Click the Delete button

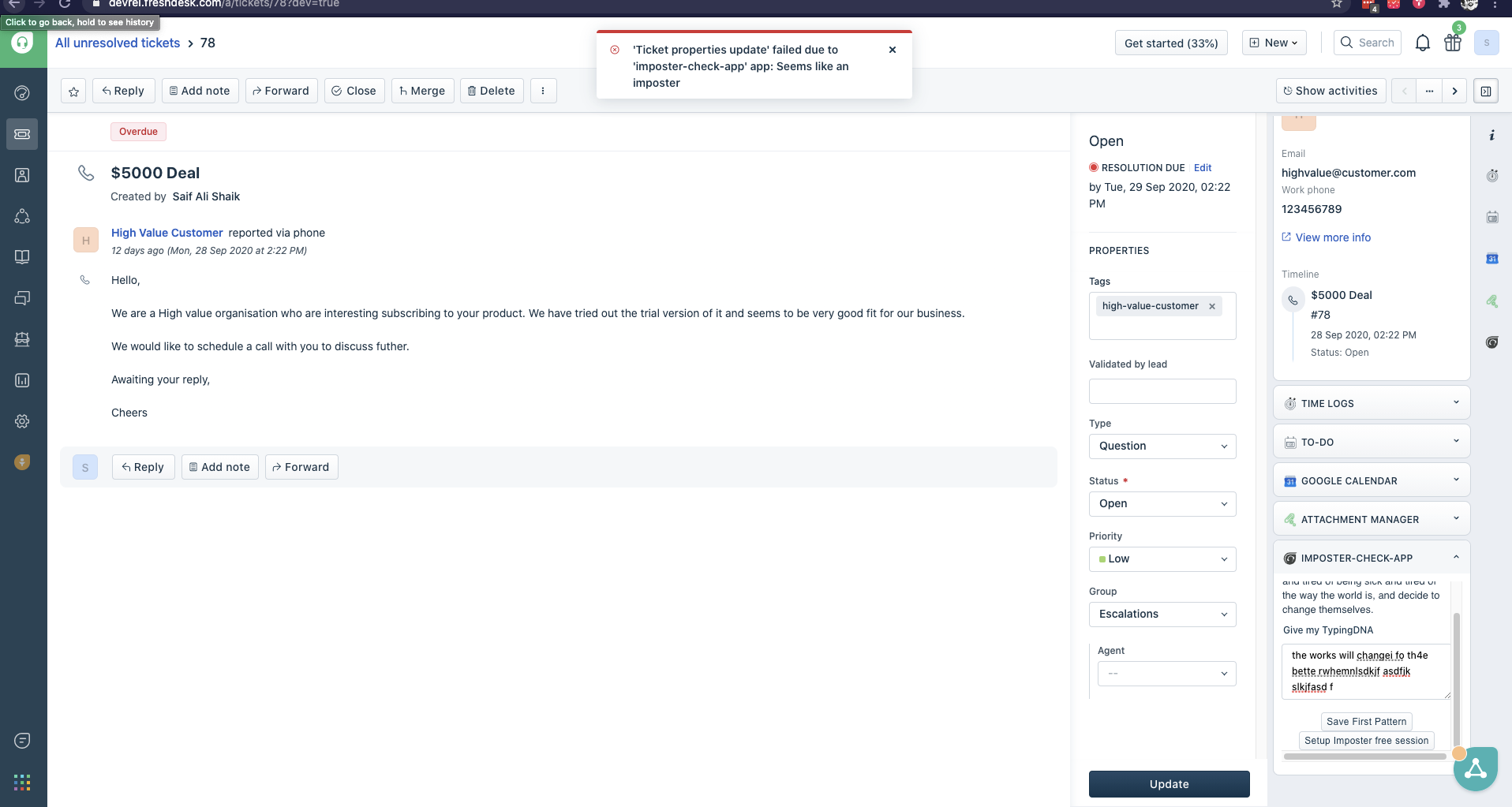pyautogui.click(x=492, y=92)
